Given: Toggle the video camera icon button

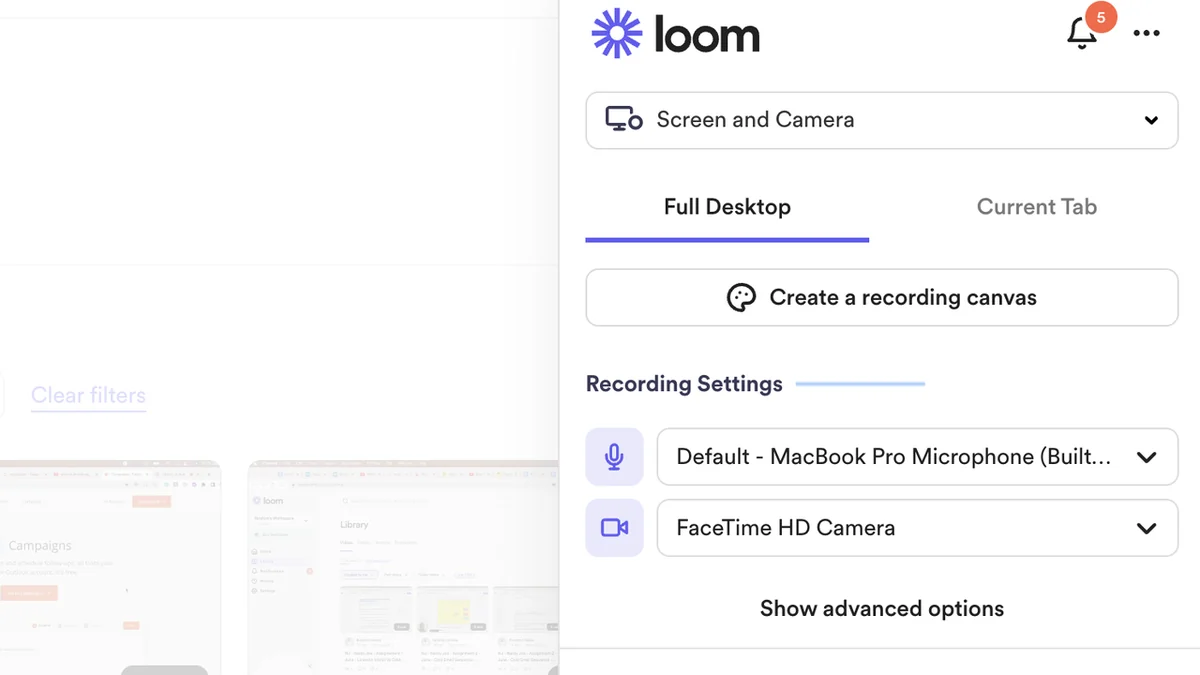Looking at the screenshot, I should [x=614, y=528].
